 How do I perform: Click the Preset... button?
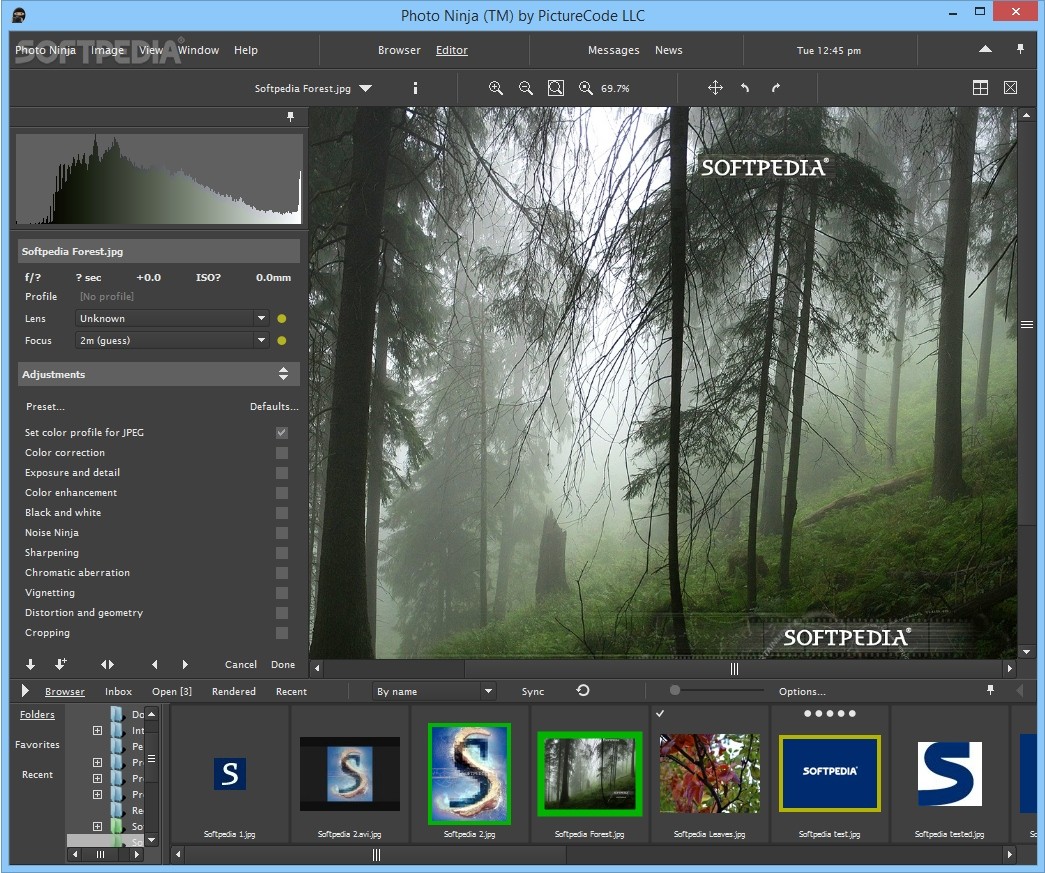(x=45, y=407)
